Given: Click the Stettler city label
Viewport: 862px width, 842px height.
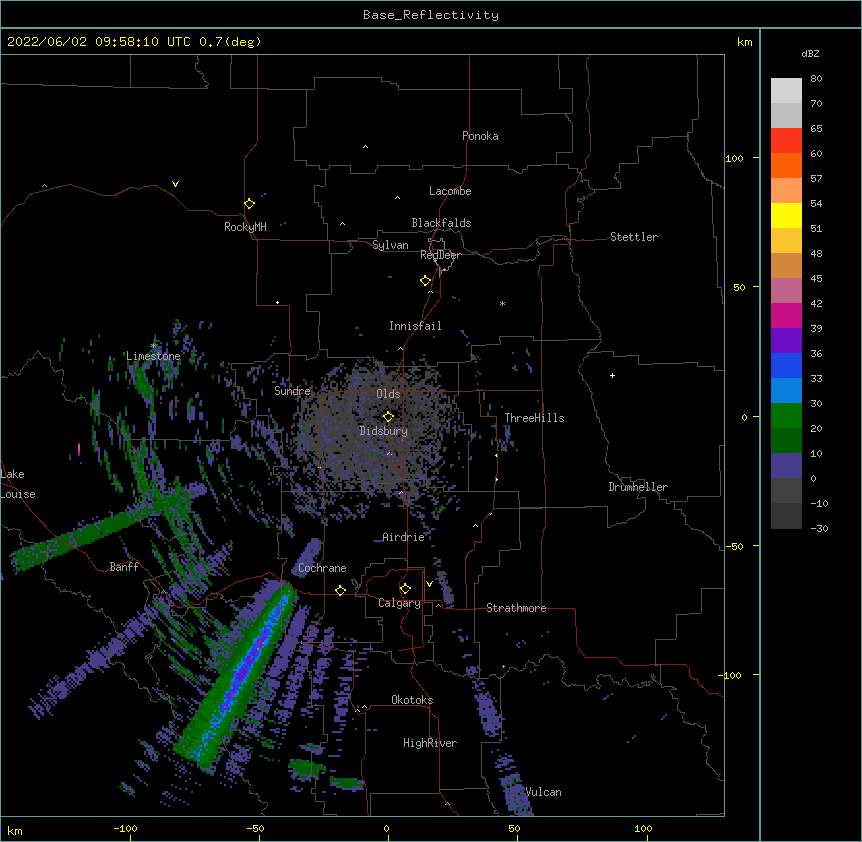Looking at the screenshot, I should click(634, 237).
